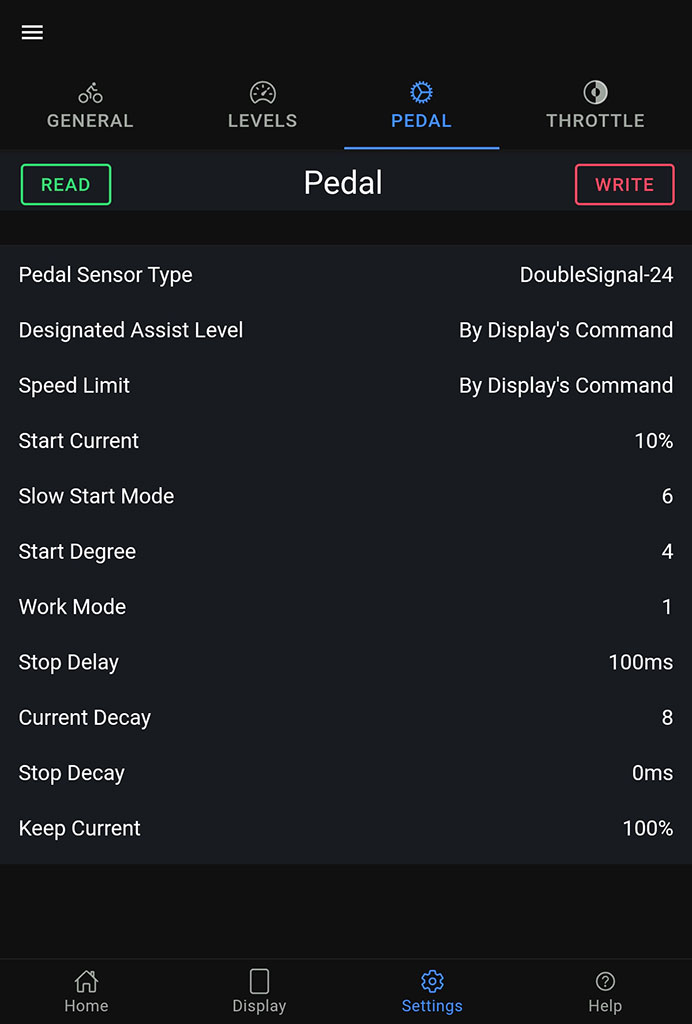692x1024 pixels.
Task: Click the Settings gear in bottom bar
Action: pyautogui.click(x=432, y=981)
